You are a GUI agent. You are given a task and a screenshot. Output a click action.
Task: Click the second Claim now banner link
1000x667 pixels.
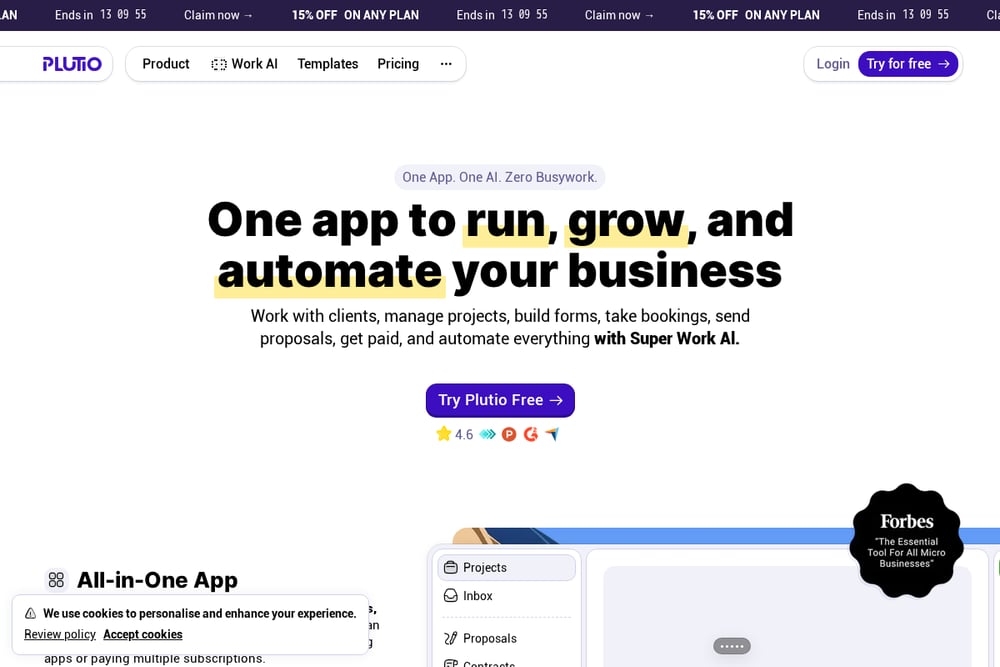click(619, 15)
